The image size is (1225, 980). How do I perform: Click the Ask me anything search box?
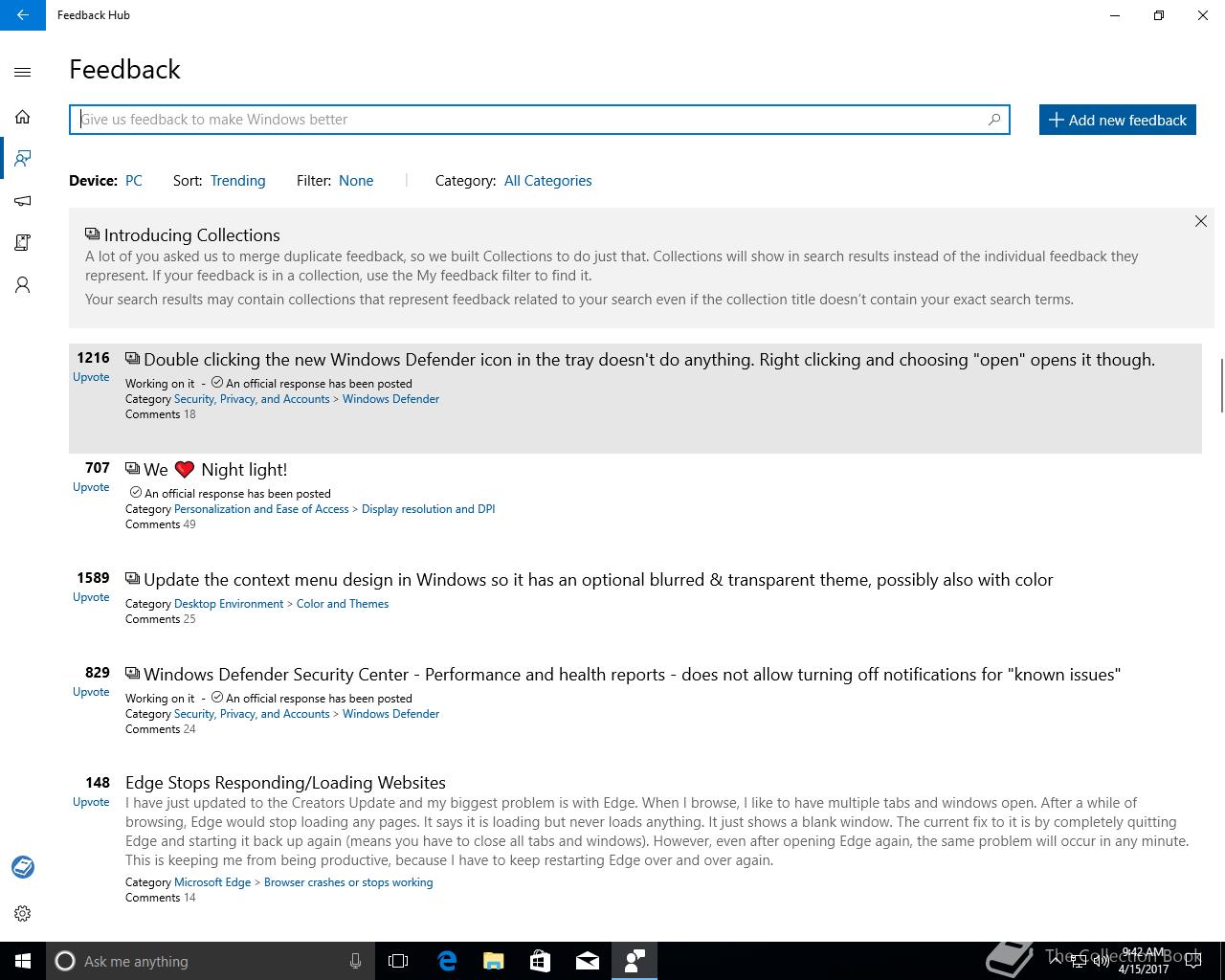(x=211, y=961)
